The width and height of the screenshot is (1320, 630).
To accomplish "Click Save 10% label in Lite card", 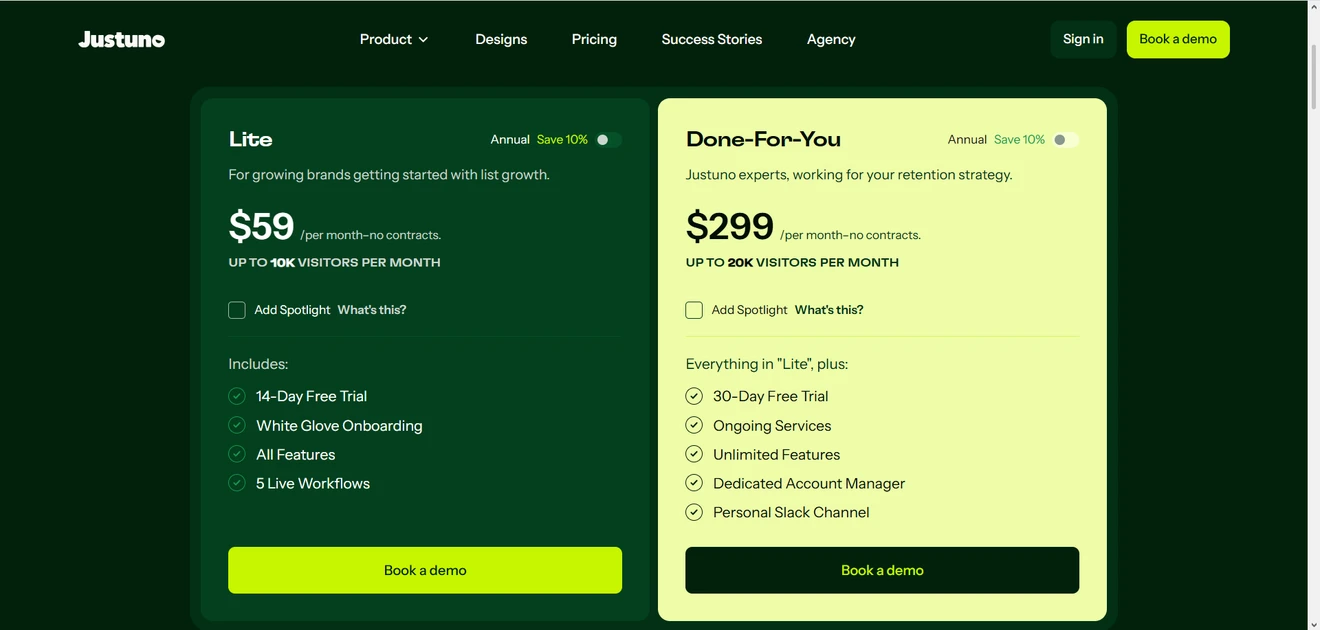I will pyautogui.click(x=562, y=140).
